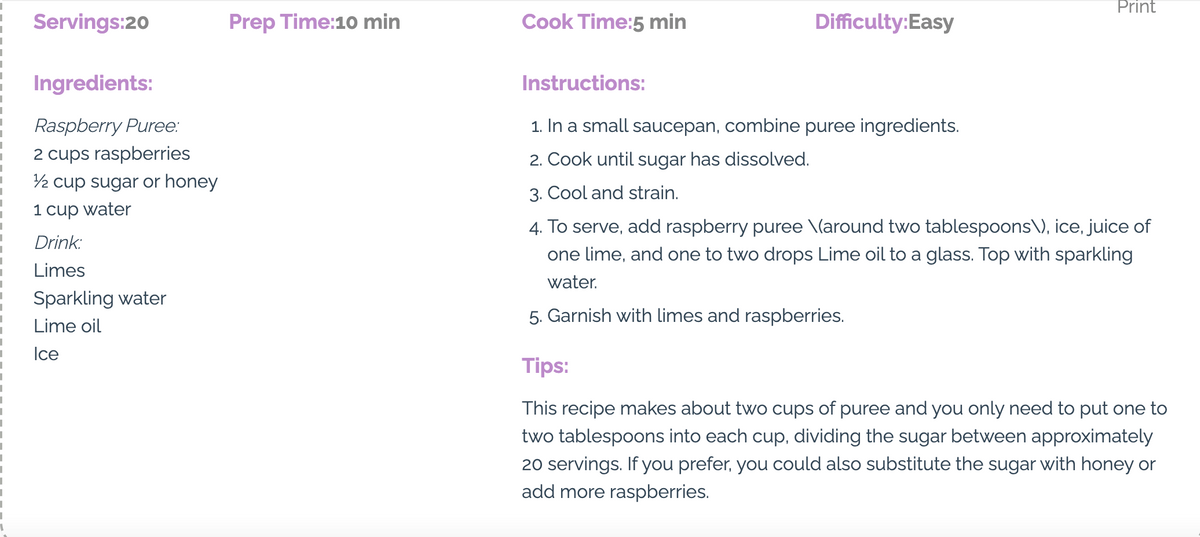Click the 1 cup water ingredient
Viewport: 1200px width, 537px height.
pos(82,210)
